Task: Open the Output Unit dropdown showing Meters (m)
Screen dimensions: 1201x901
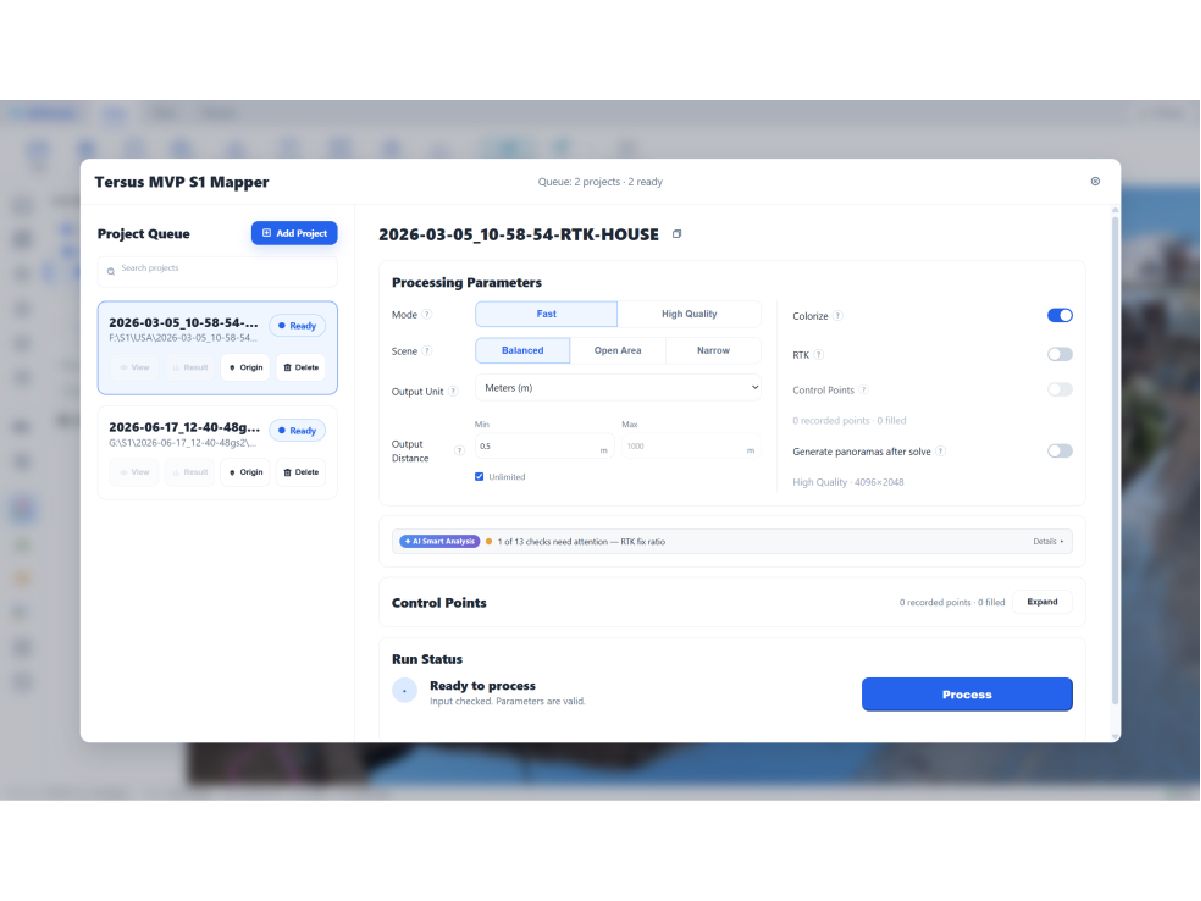Action: point(618,388)
